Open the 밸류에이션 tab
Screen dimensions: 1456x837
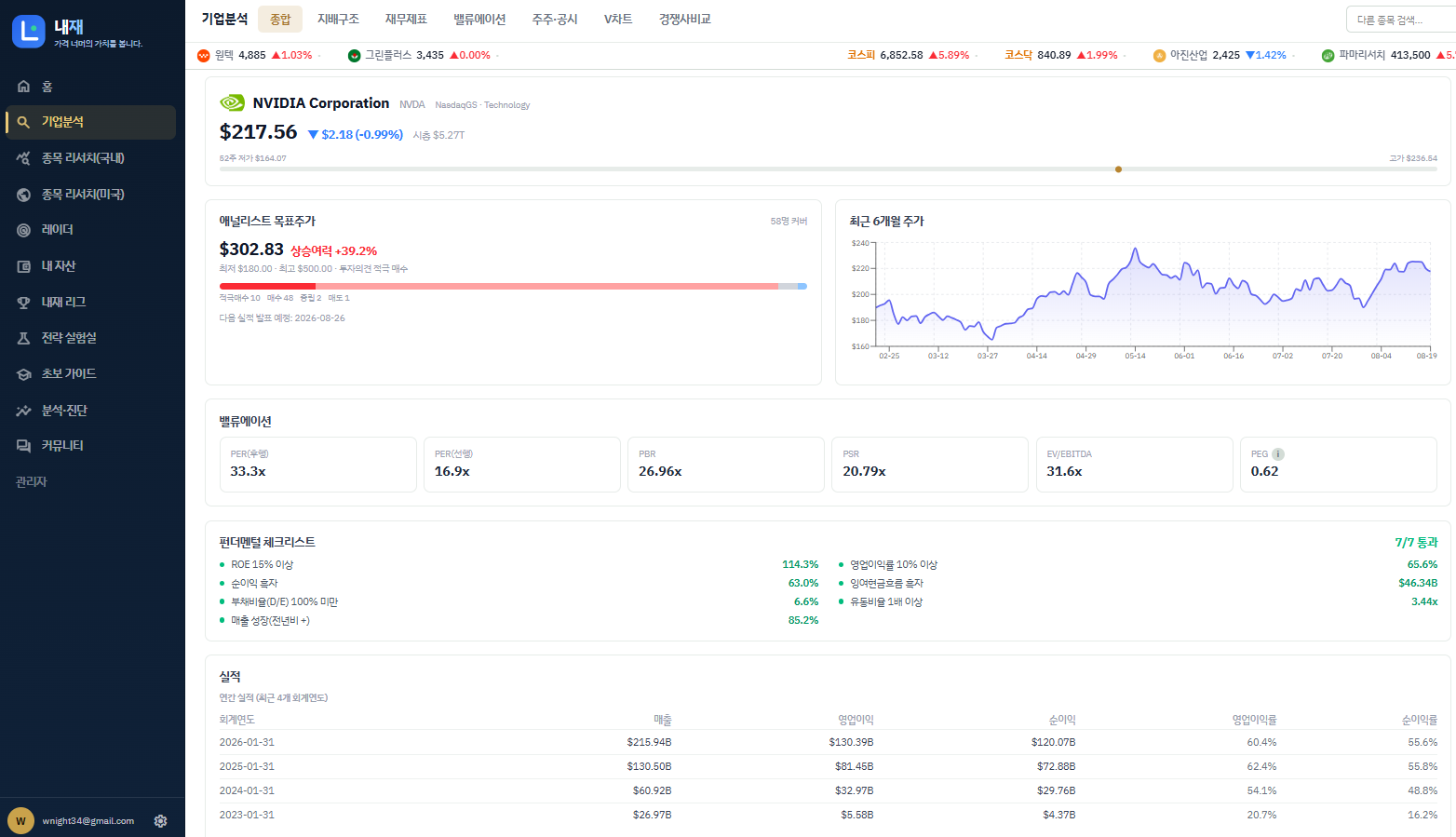tap(479, 19)
